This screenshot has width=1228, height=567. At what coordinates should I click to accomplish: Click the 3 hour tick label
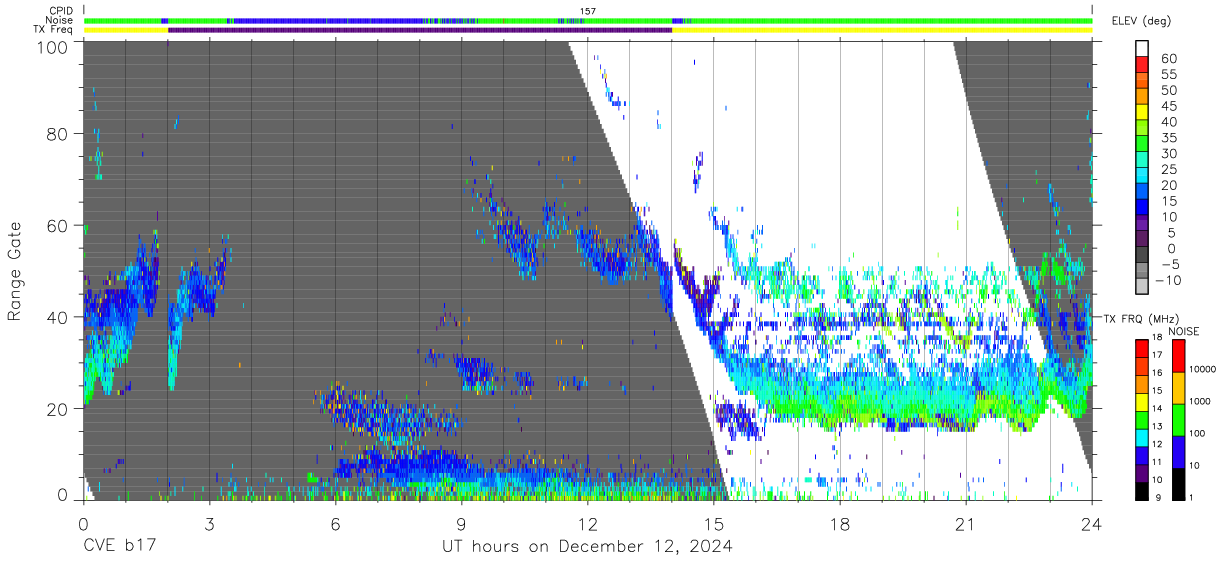tap(209, 524)
